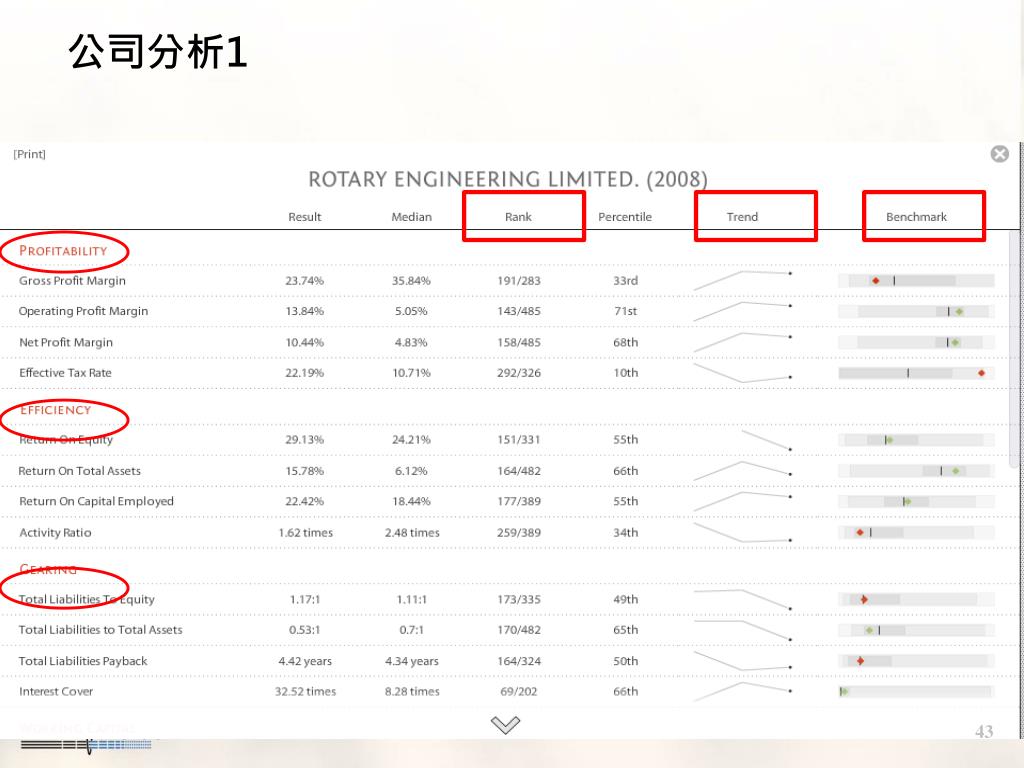Click the Gross Profit Margin trend sparkline

[743, 280]
